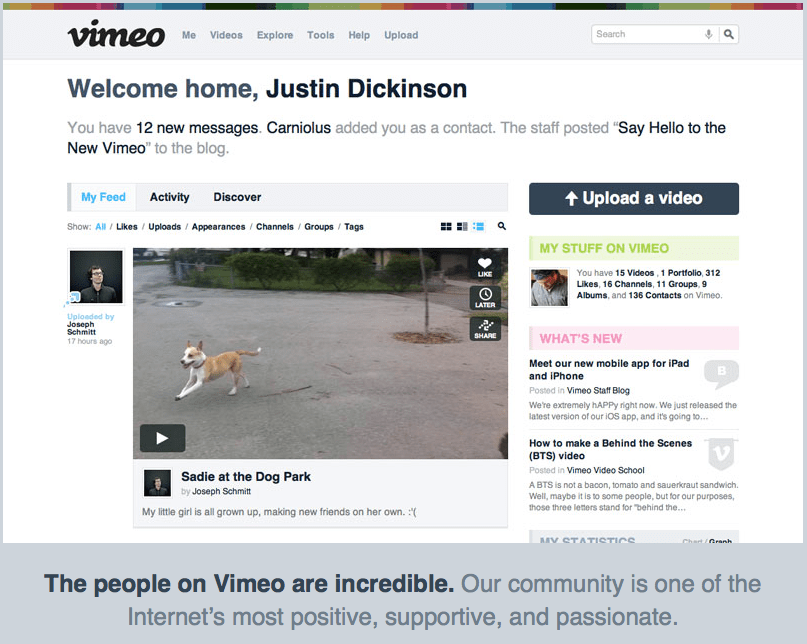Open the Explore menu in the navigation
Viewport: 807px width, 644px height.
(x=274, y=35)
